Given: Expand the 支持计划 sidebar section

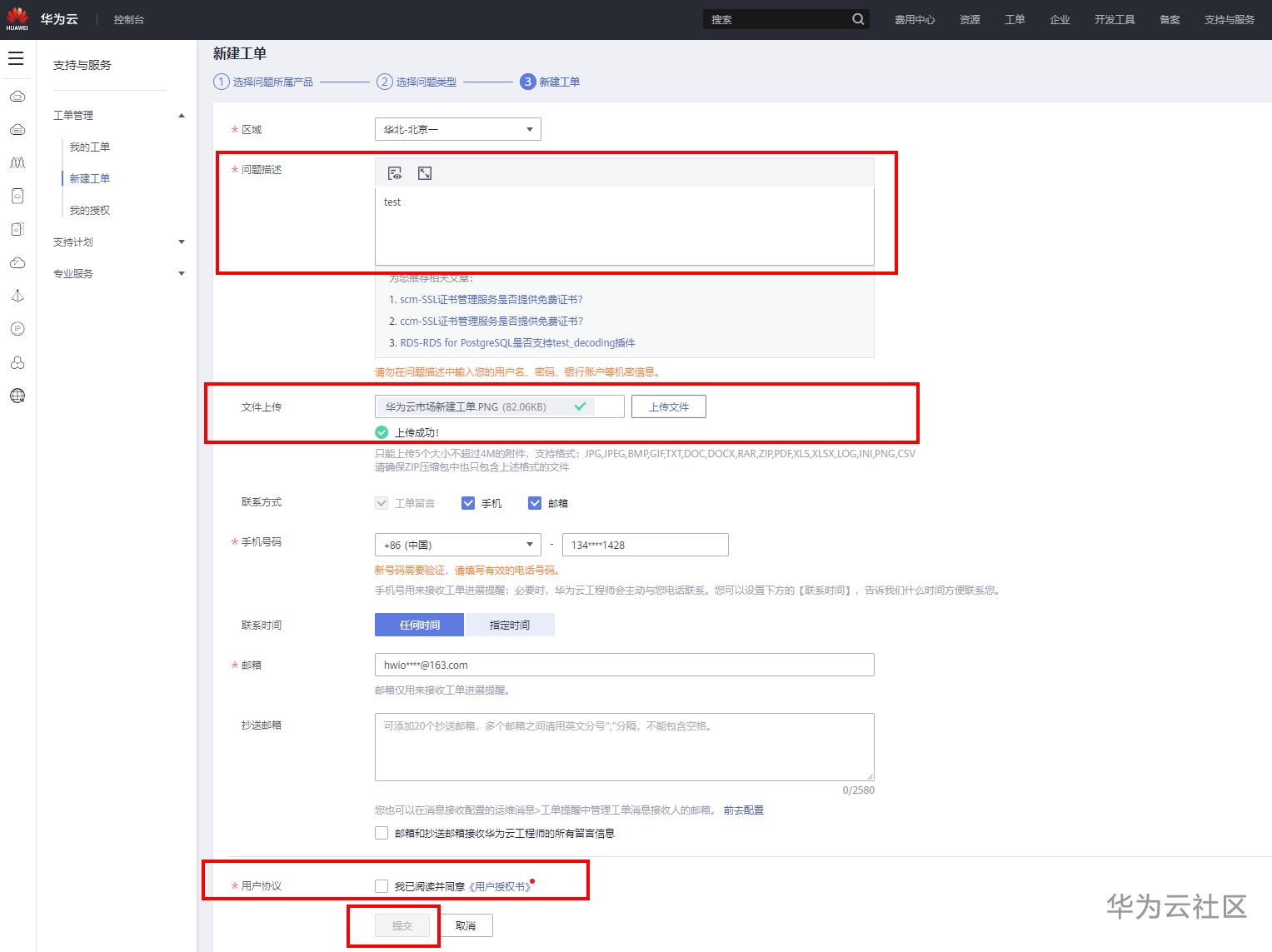Looking at the screenshot, I should [119, 242].
